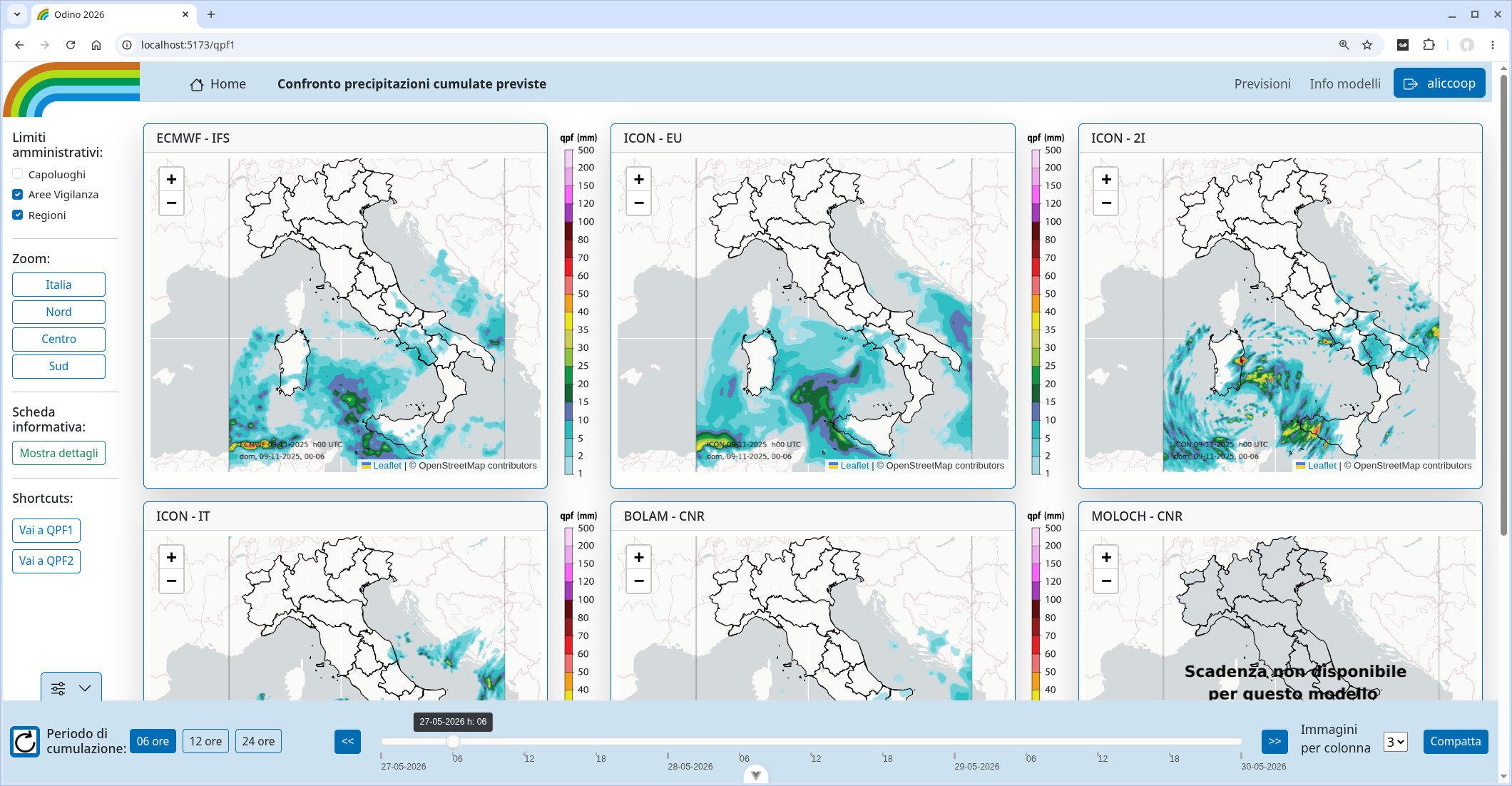
Task: Zoom map to Italia
Action: tap(58, 285)
